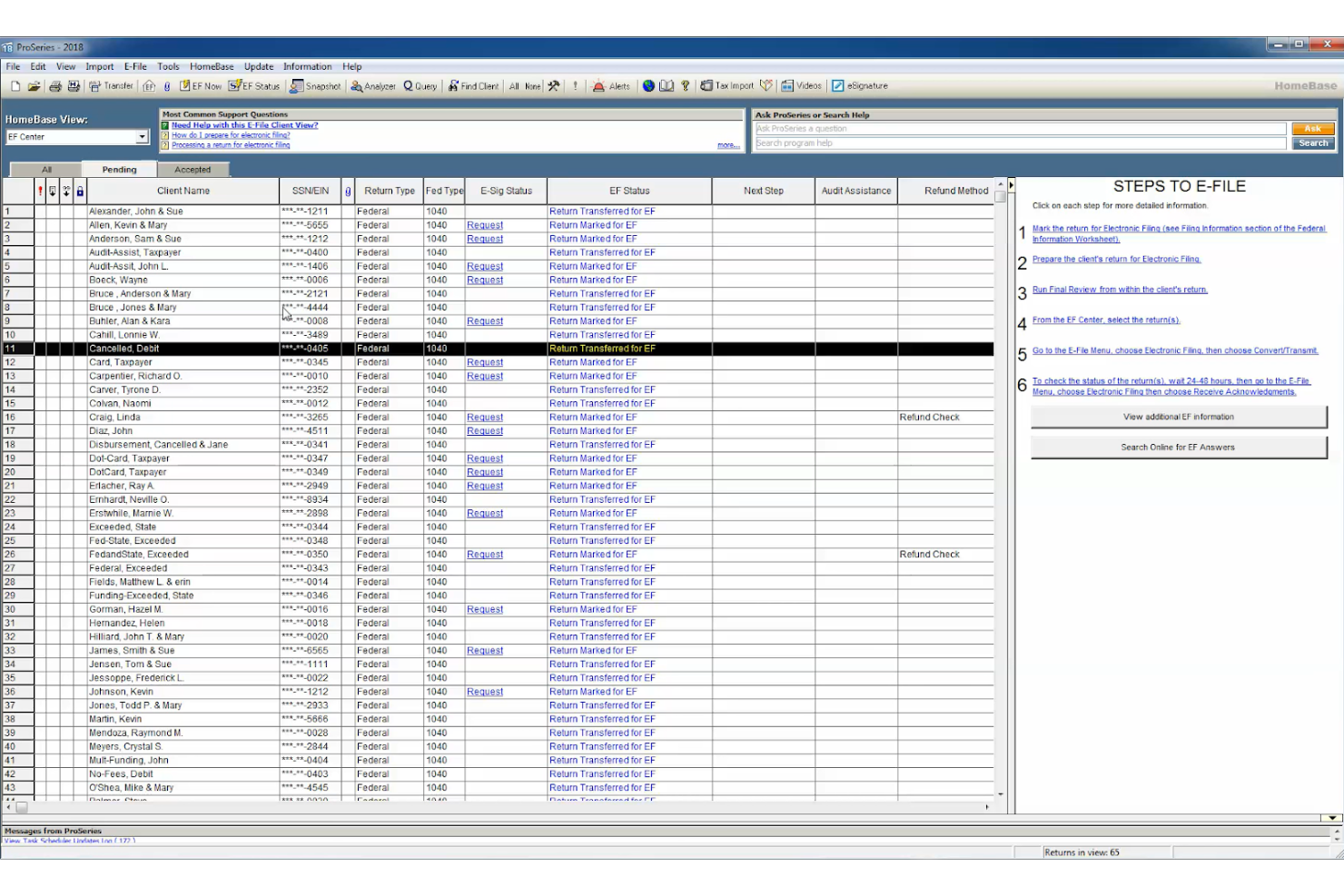Open the HomeBase menu
The width and height of the screenshot is (1344, 896).
click(x=212, y=66)
